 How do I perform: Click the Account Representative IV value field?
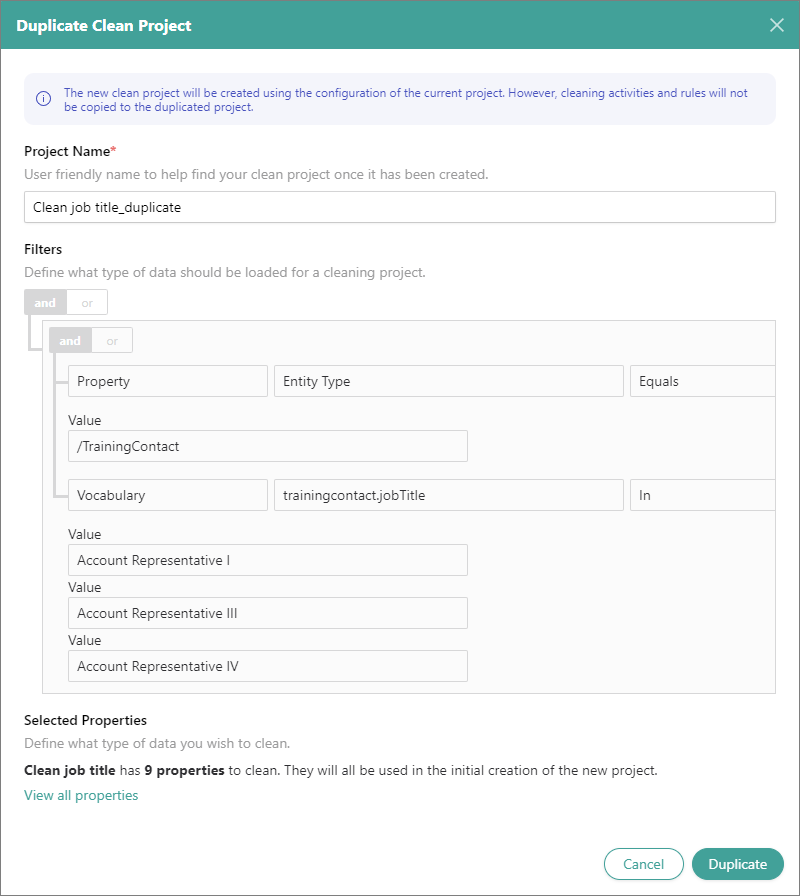click(x=268, y=666)
